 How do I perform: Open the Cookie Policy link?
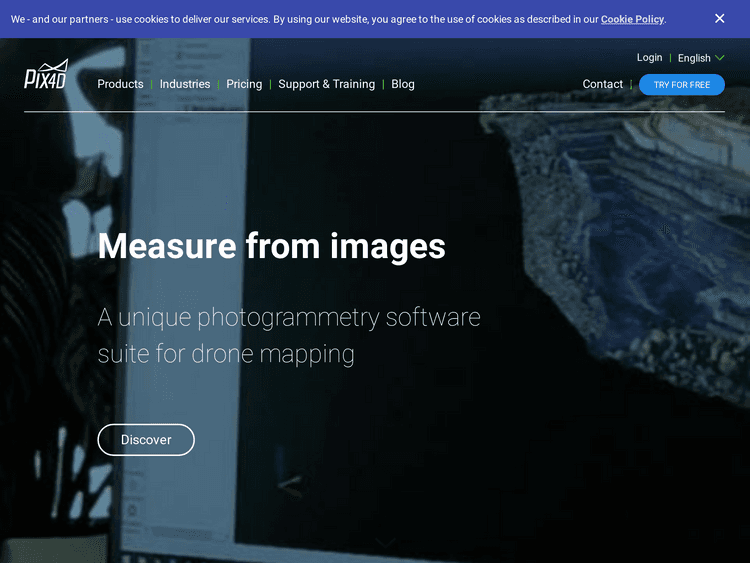(x=632, y=19)
